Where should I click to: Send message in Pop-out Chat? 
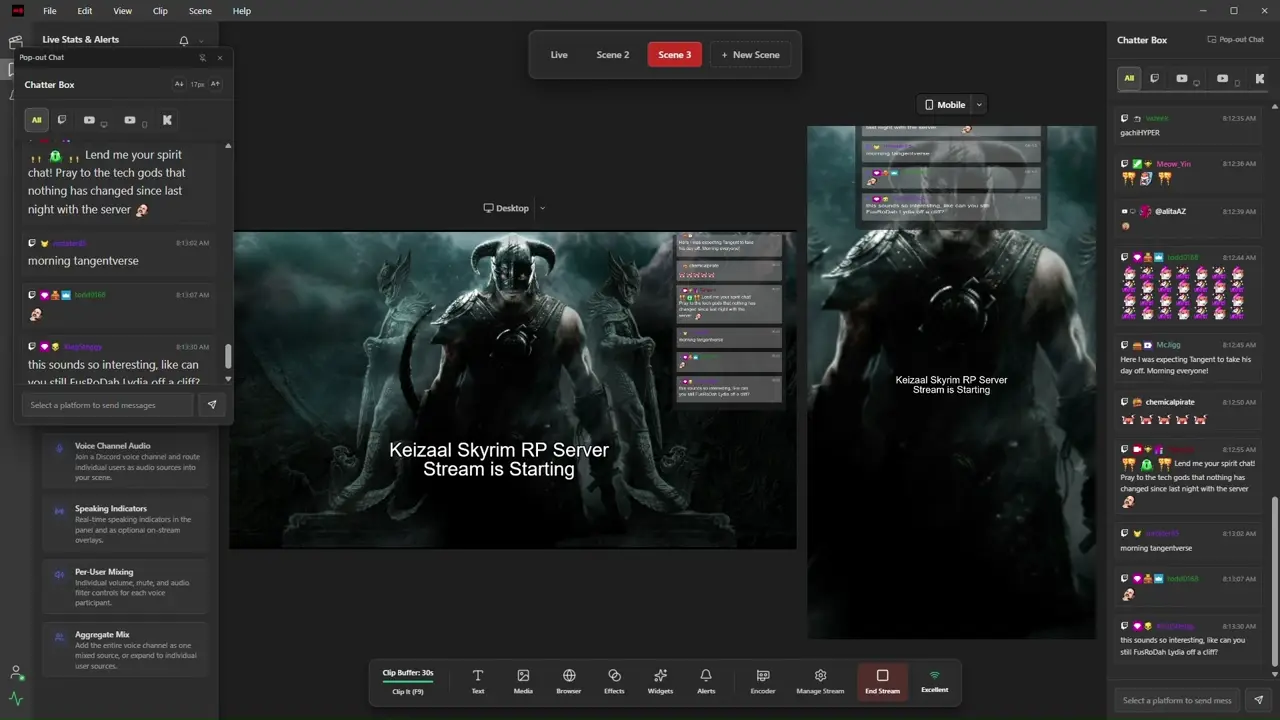tap(212, 405)
